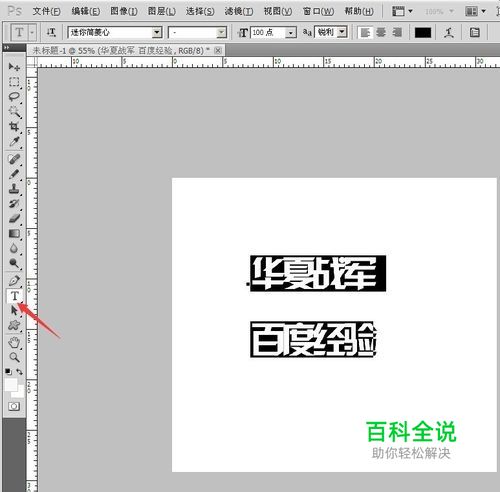Open the 滤镜(T) menu

[239, 11]
